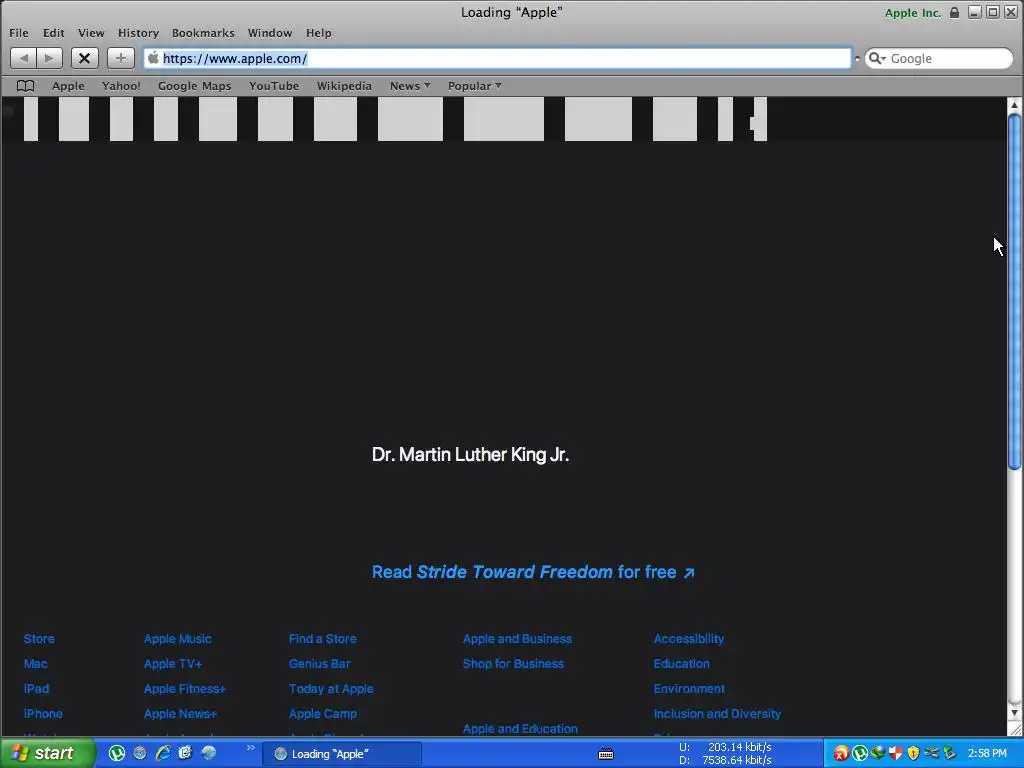The height and width of the screenshot is (768, 1024).
Task: Open the Google Maps bookmark
Action: tap(195, 86)
